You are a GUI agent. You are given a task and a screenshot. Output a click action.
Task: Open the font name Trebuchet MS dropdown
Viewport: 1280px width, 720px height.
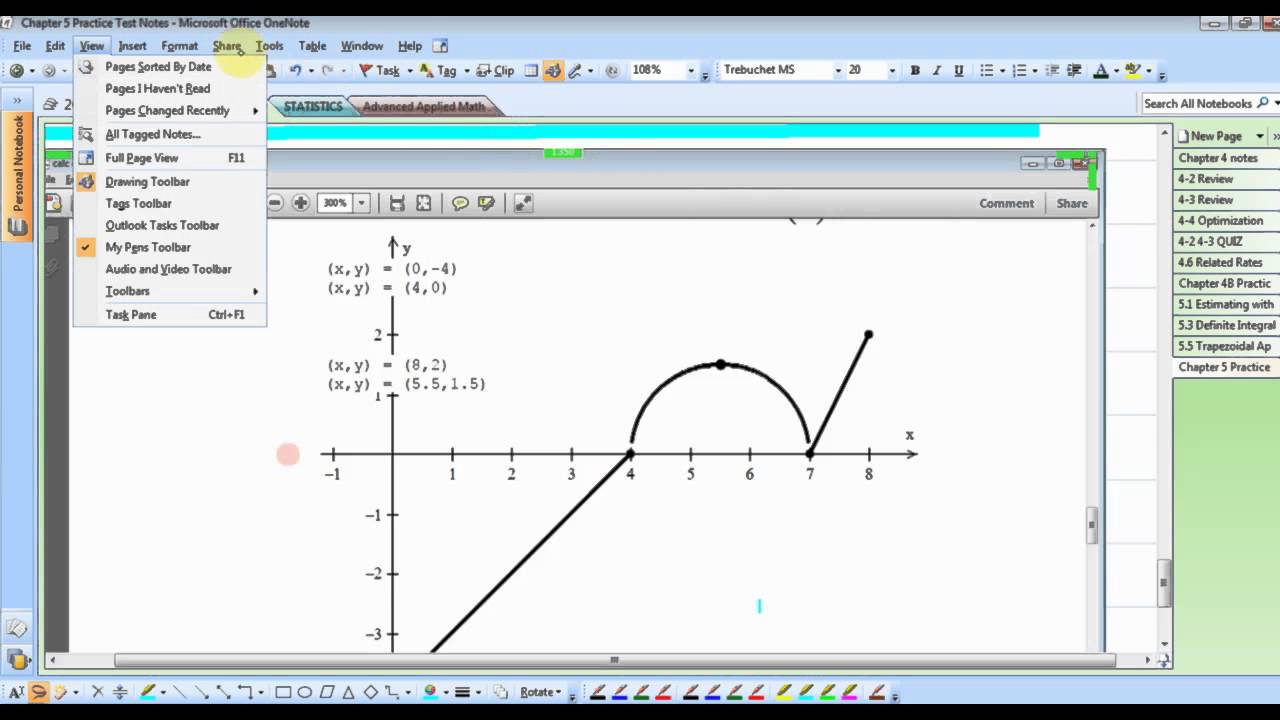[838, 70]
